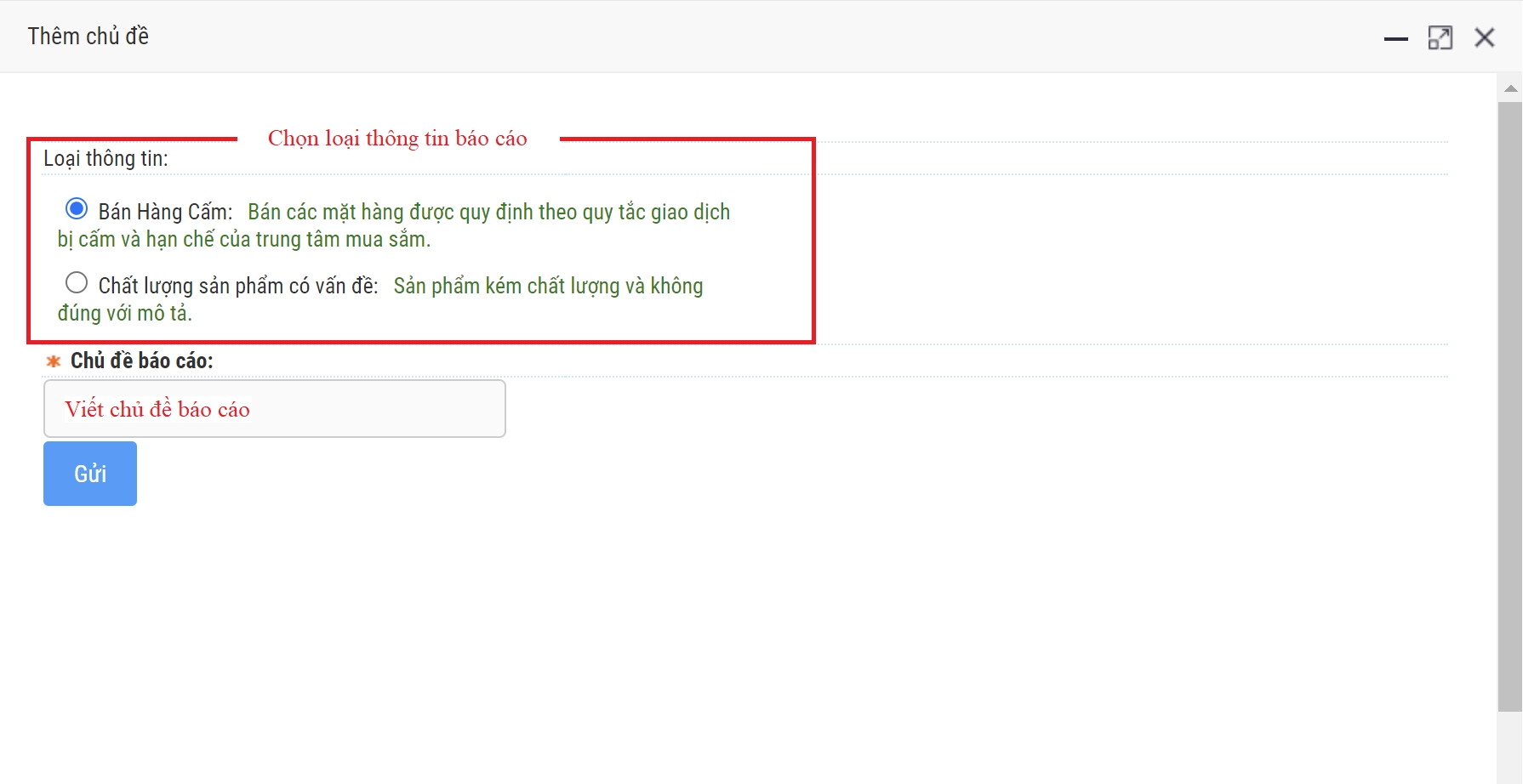The width and height of the screenshot is (1523, 784).
Task: Click the Thêm chủ đề title text
Action: coord(88,37)
